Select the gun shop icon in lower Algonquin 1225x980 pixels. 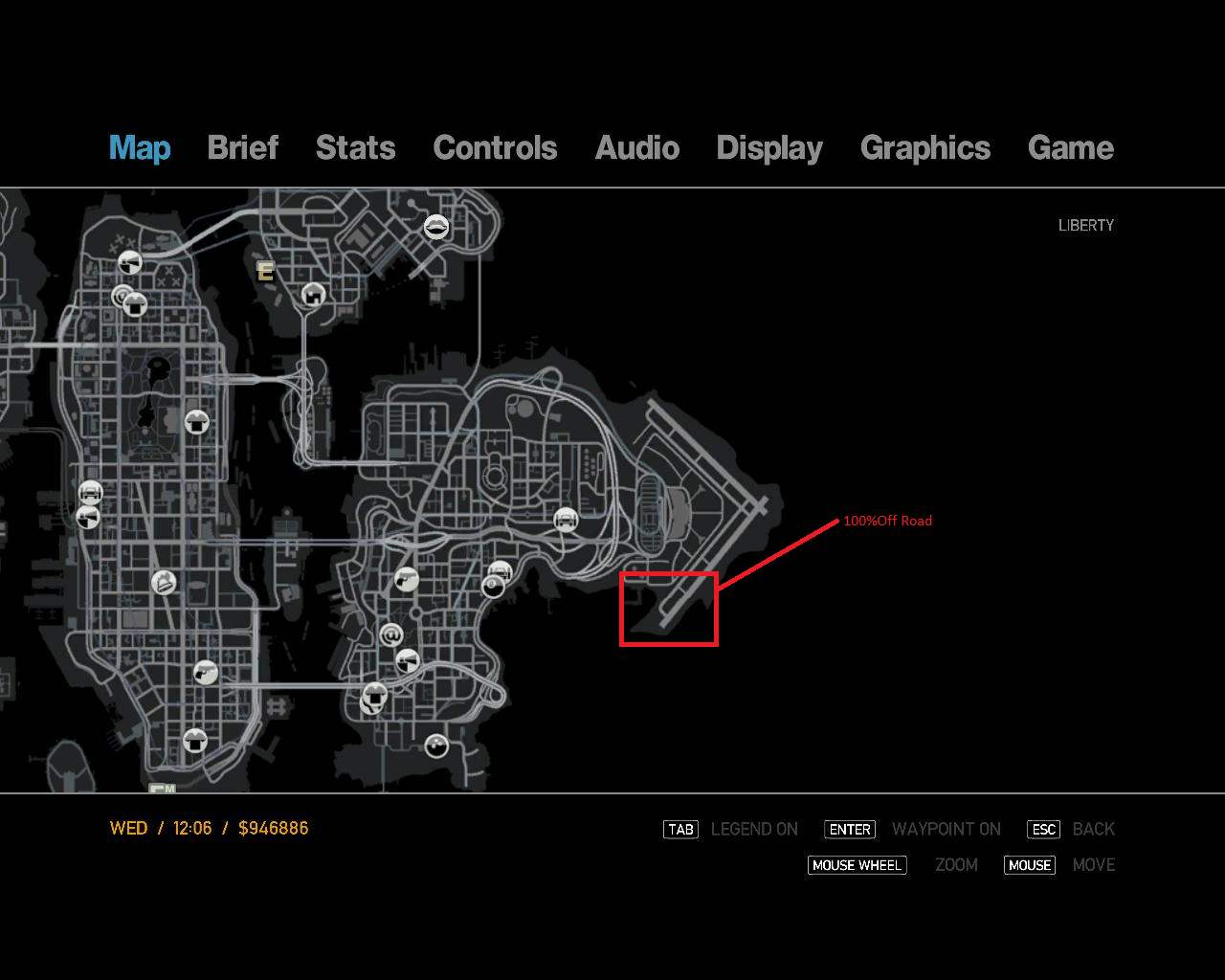coord(206,673)
